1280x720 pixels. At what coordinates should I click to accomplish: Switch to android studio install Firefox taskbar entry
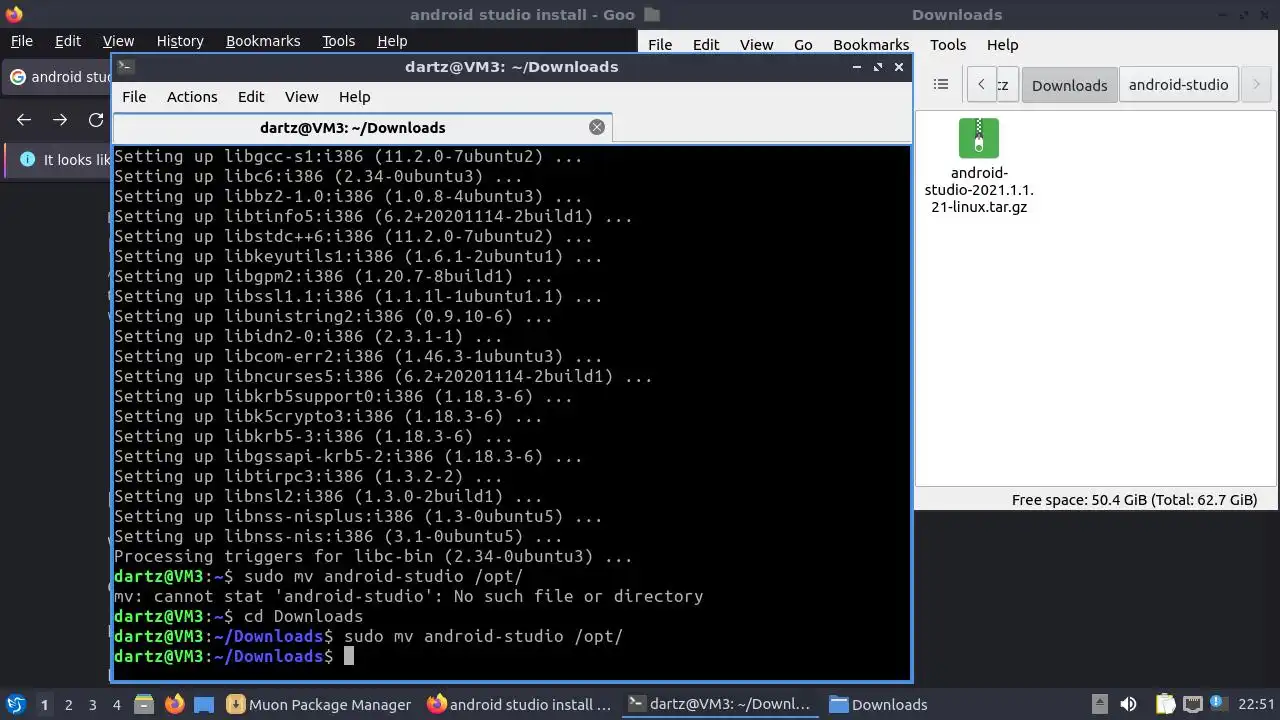click(x=519, y=705)
